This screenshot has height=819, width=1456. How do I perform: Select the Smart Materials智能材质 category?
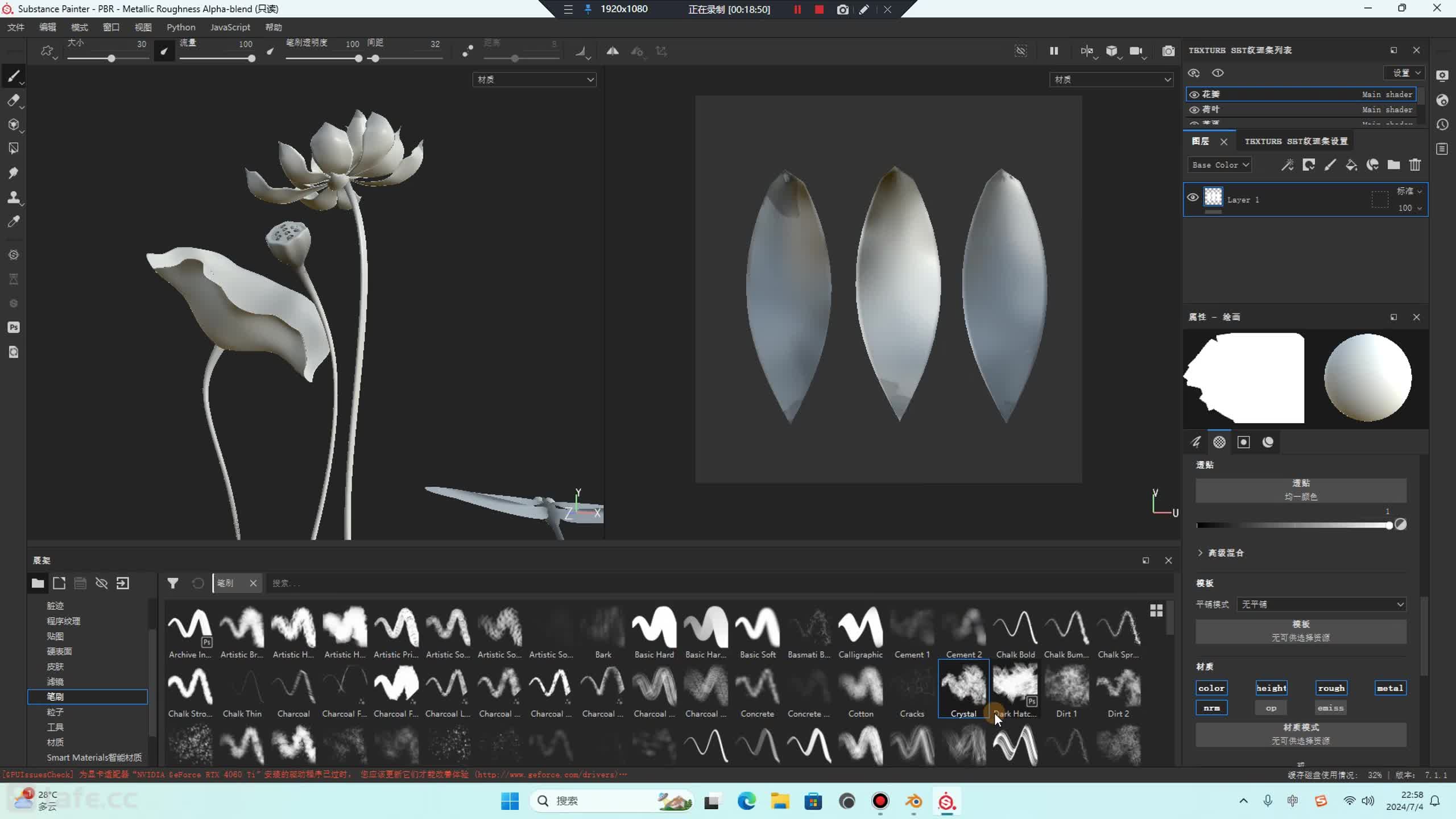tap(94, 758)
